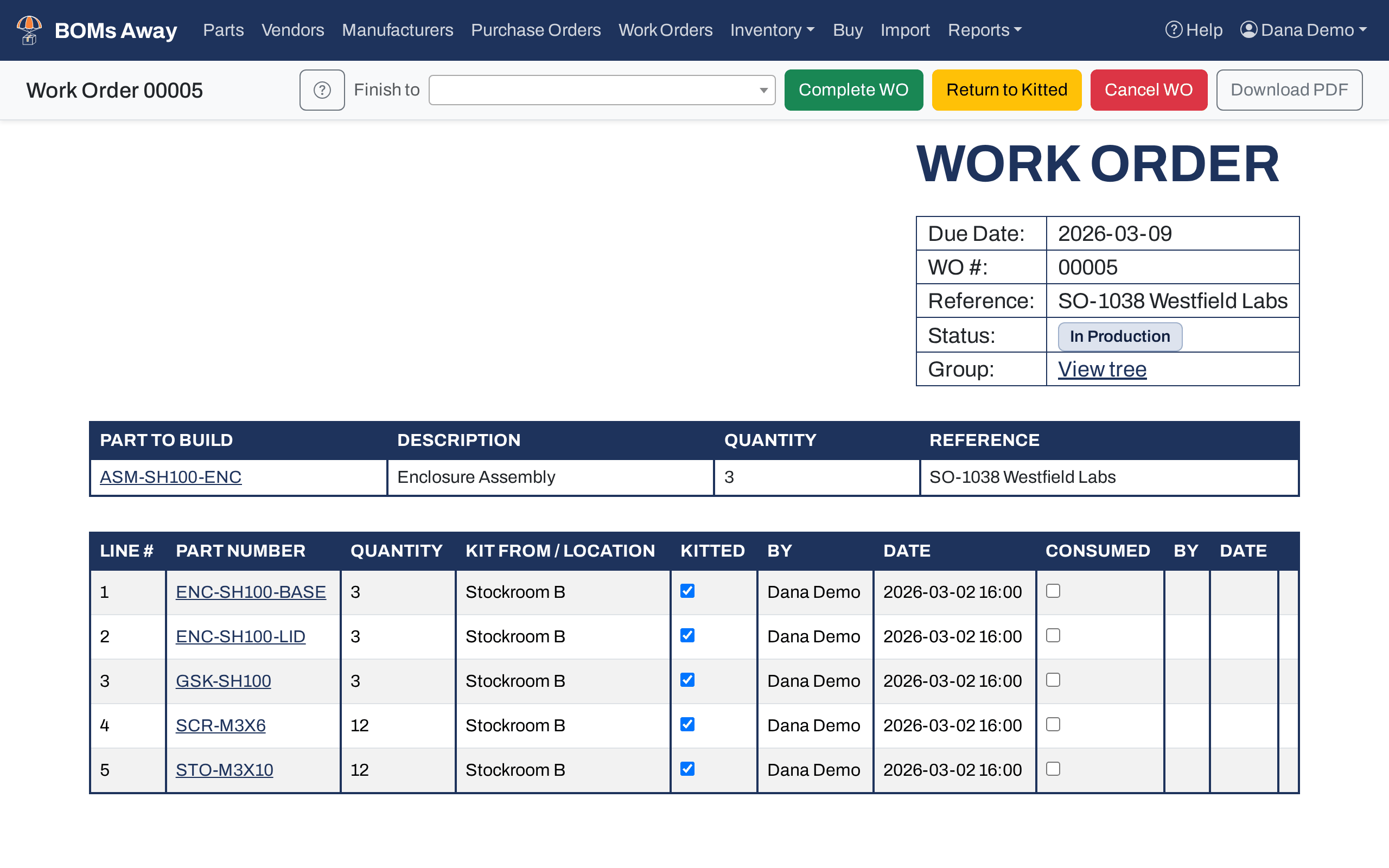Open ENC-SH100-LID part link
Screen dimensions: 1389x868
point(240,636)
